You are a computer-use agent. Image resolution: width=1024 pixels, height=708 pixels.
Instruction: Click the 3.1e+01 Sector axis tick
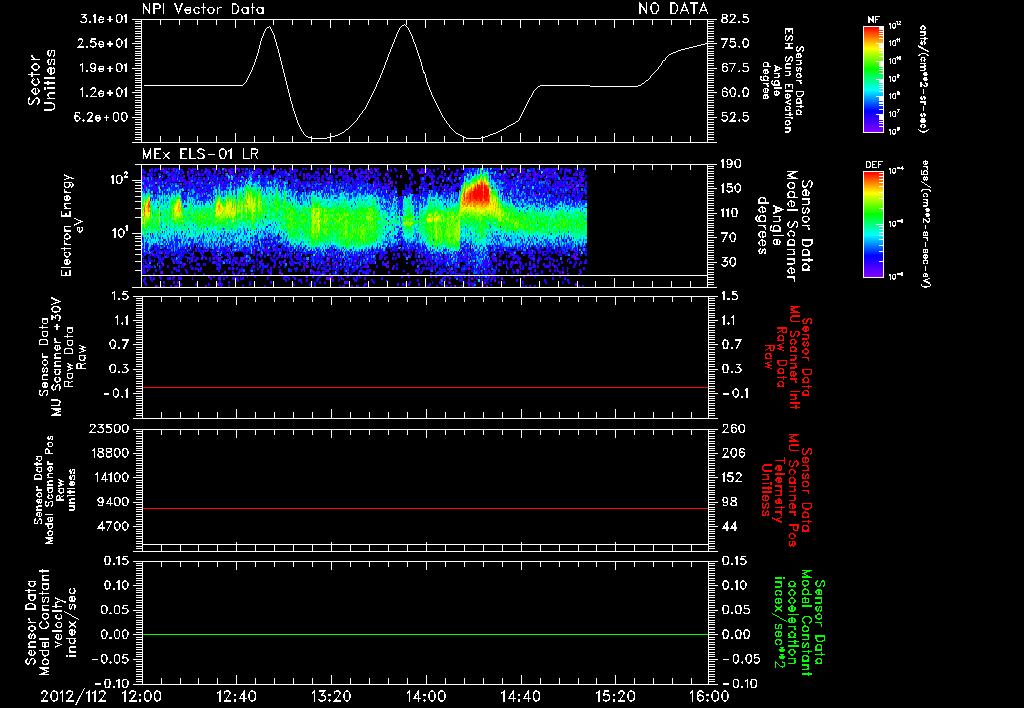click(x=104, y=19)
